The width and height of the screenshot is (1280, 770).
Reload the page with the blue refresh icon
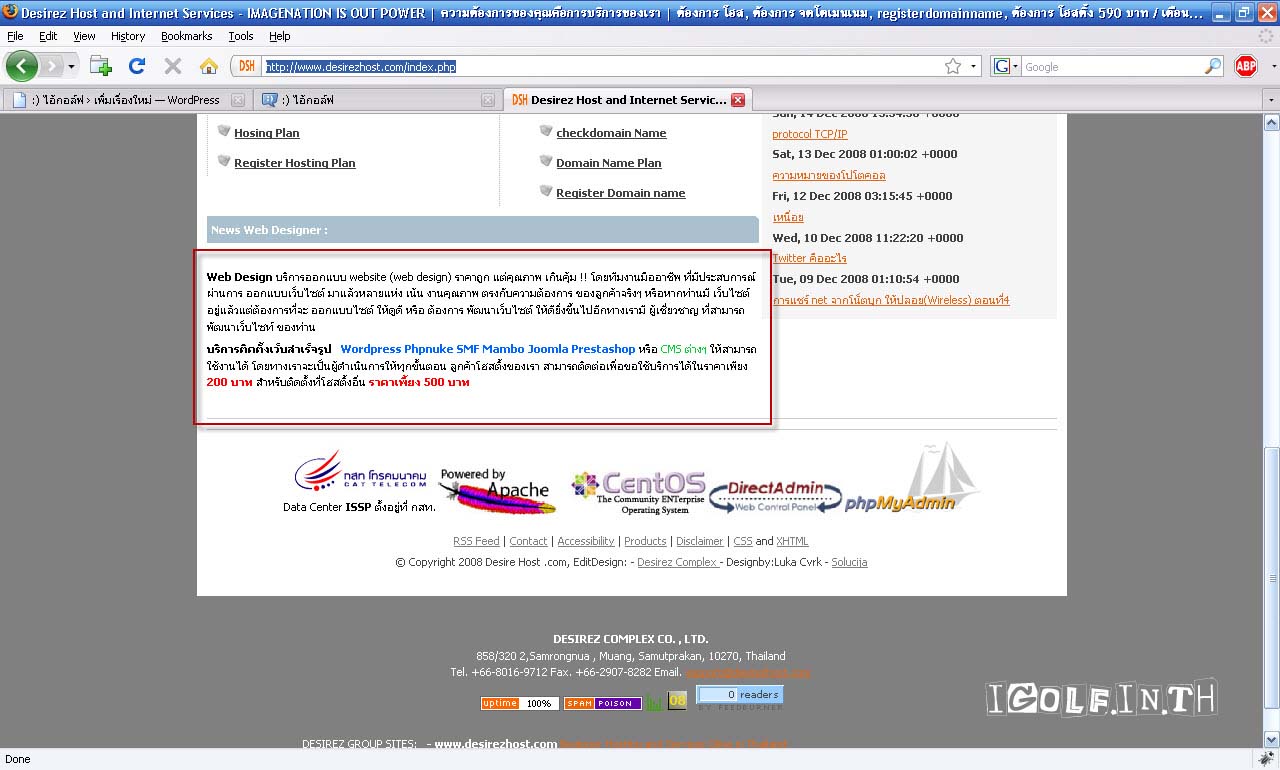[x=137, y=66]
